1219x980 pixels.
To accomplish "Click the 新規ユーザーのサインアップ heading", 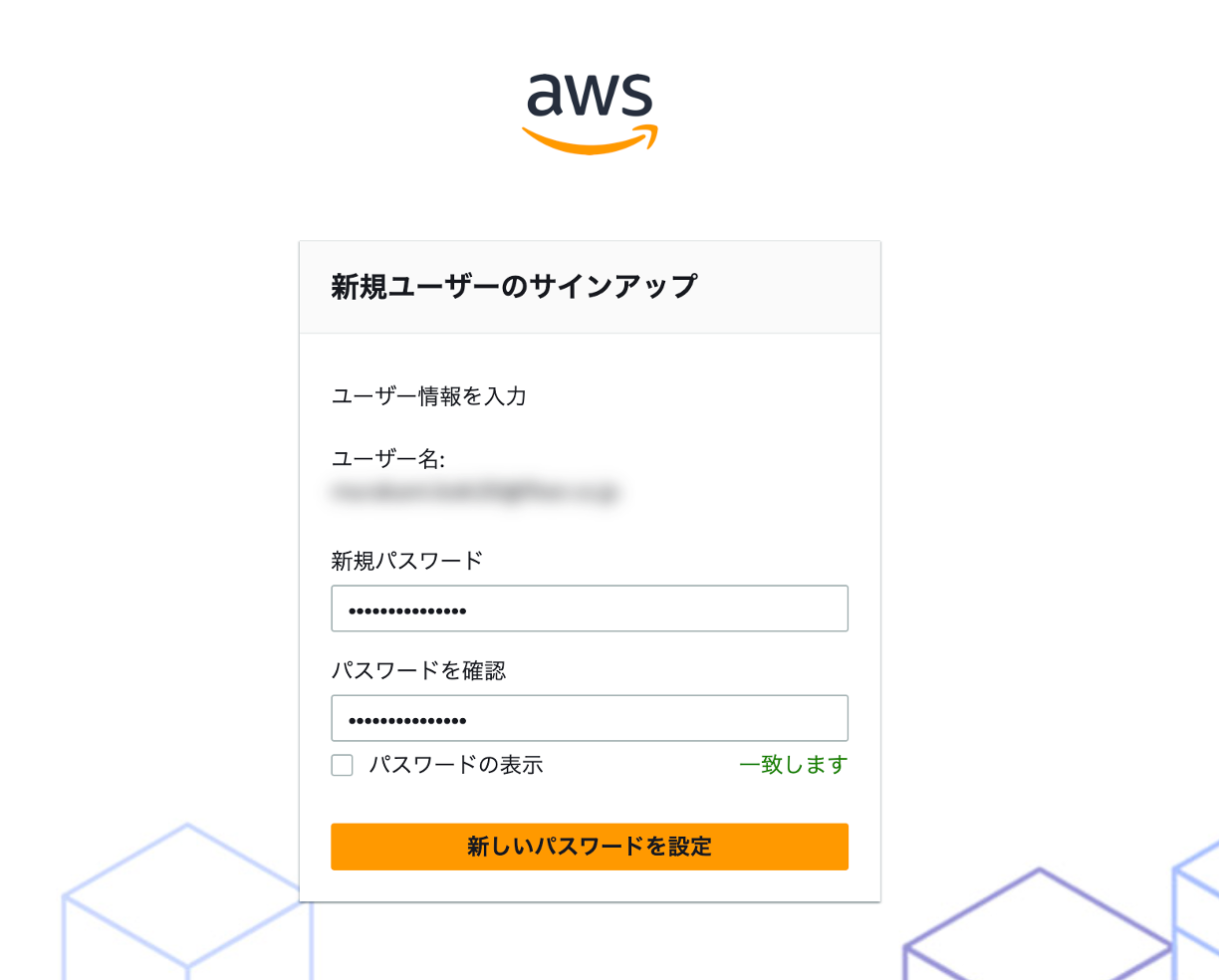I will [514, 287].
